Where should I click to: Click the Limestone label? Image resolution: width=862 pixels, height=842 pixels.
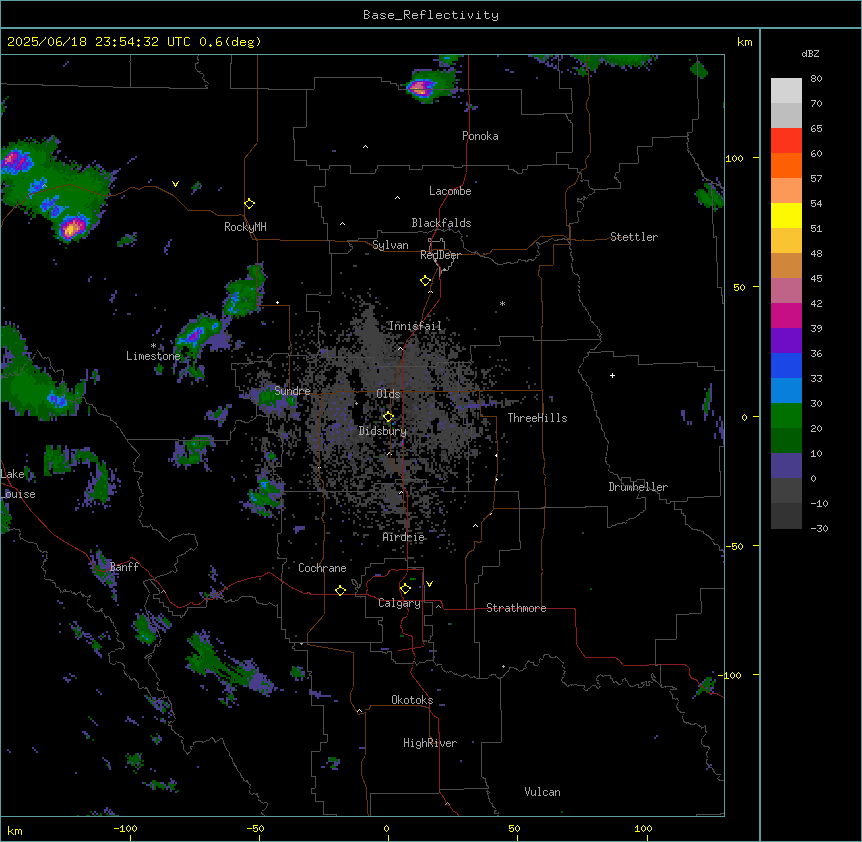[x=153, y=356]
